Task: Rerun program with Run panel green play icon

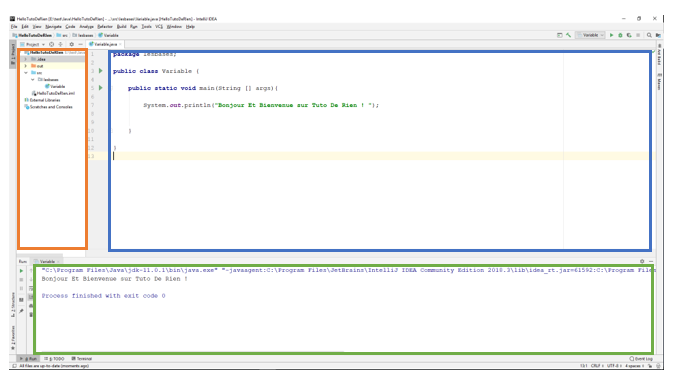Action: click(x=21, y=271)
